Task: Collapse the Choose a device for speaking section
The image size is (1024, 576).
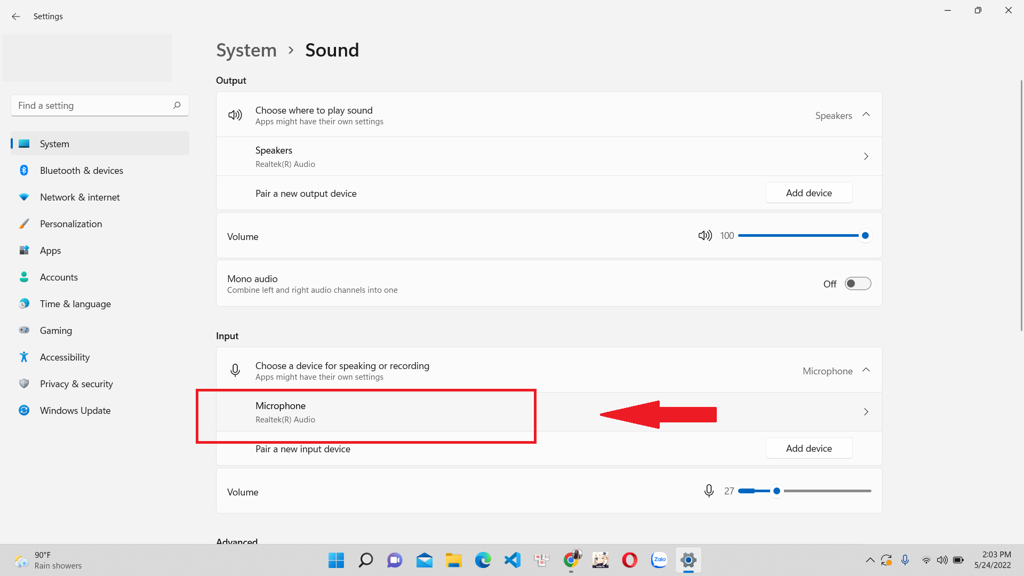Action: click(866, 370)
